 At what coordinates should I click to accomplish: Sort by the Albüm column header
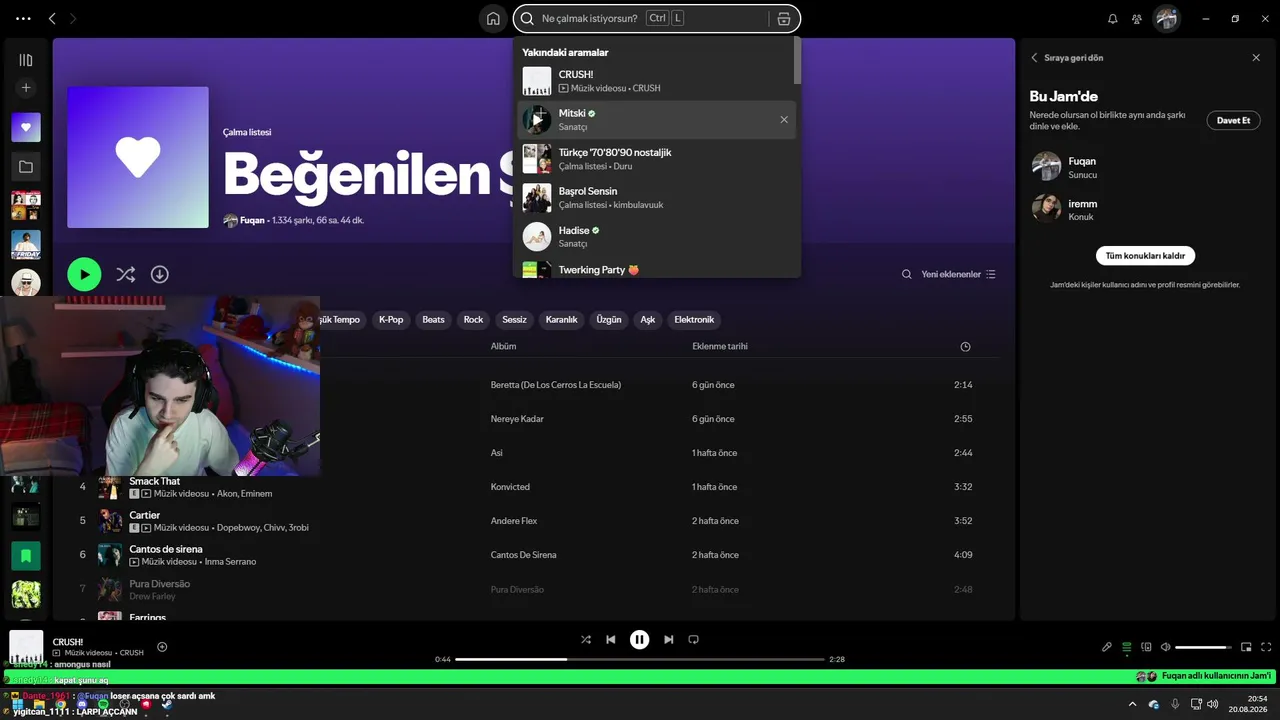(503, 346)
